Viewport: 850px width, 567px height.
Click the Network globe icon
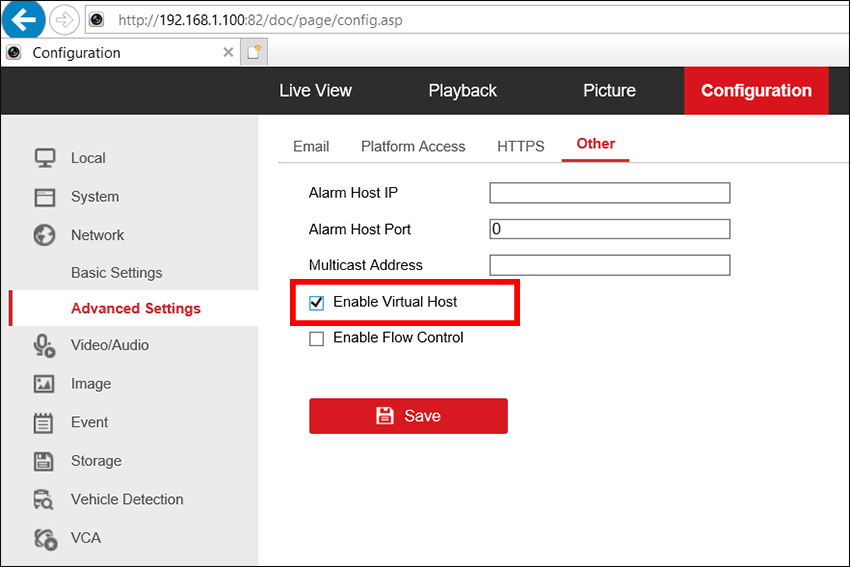[x=44, y=235]
